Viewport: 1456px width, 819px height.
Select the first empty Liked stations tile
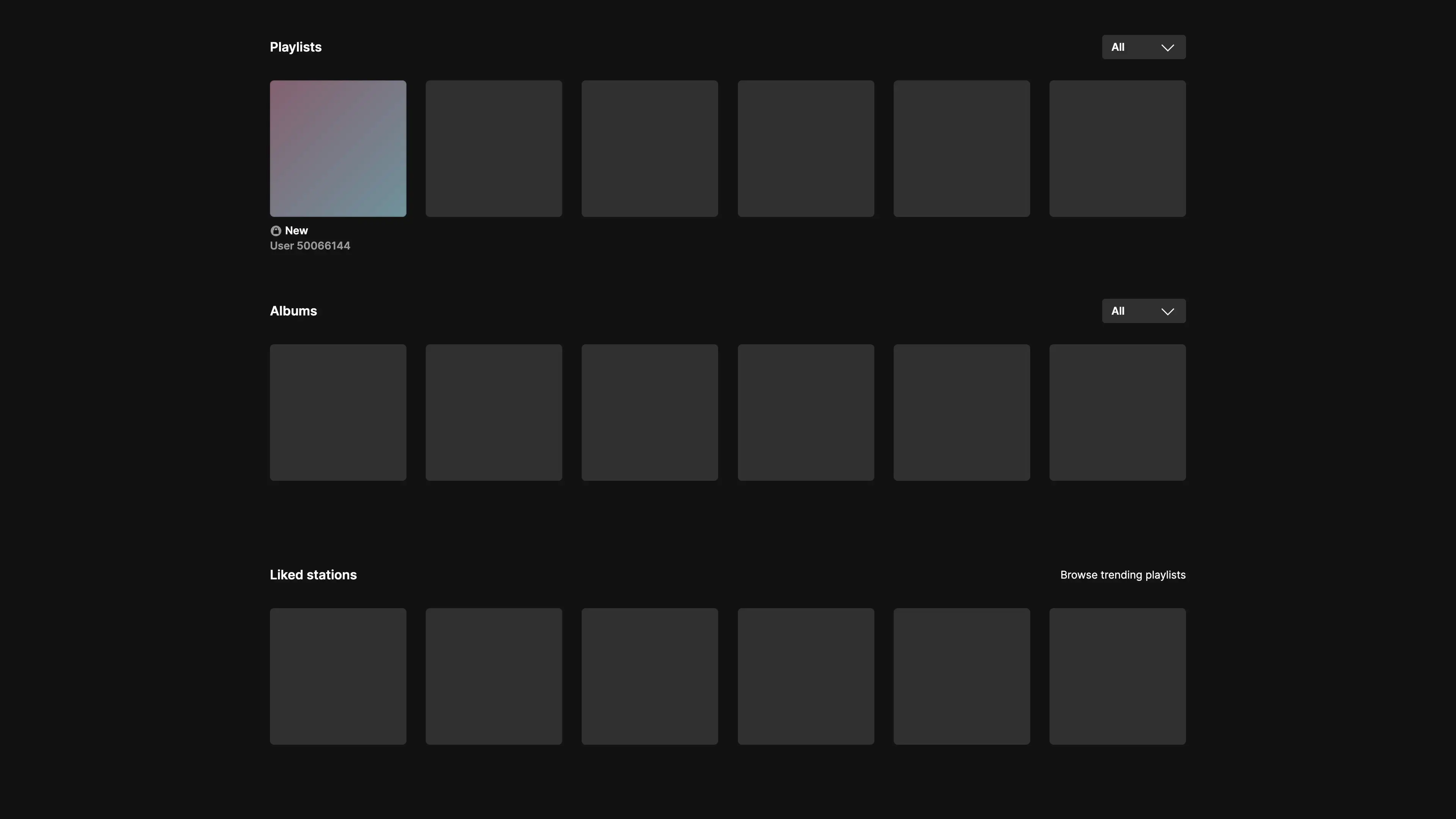tap(338, 676)
